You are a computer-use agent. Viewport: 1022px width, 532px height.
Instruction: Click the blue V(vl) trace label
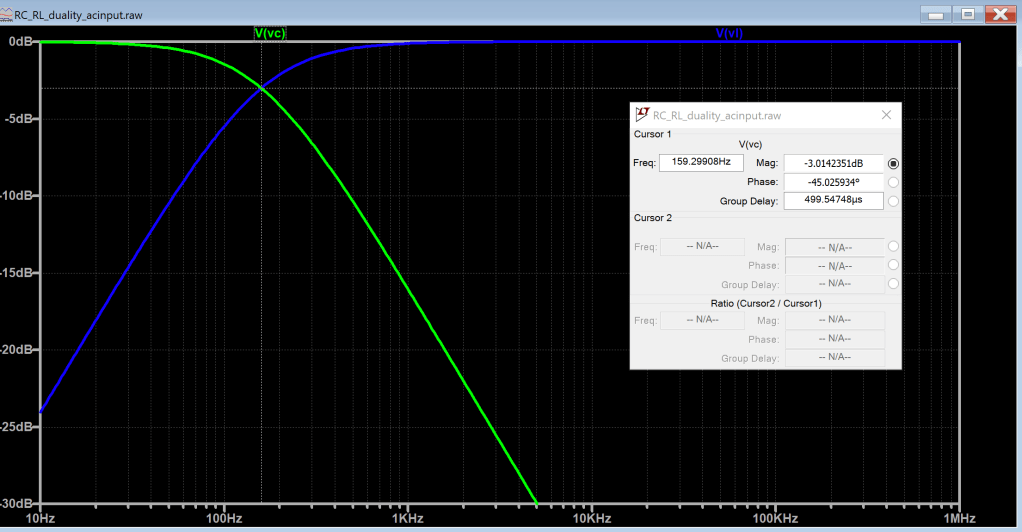[729, 33]
